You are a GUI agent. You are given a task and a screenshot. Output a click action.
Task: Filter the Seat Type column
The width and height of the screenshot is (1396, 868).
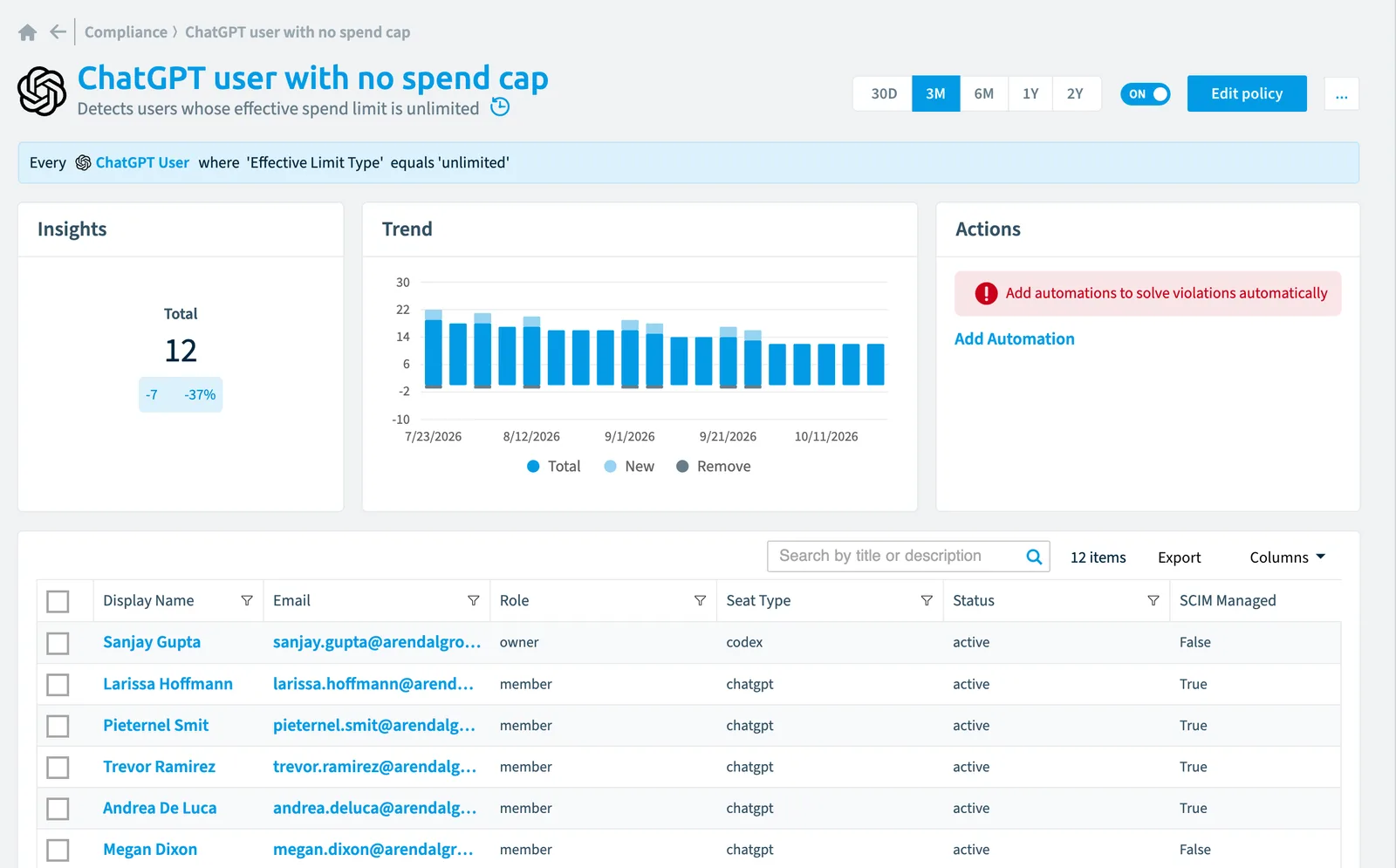coord(927,601)
